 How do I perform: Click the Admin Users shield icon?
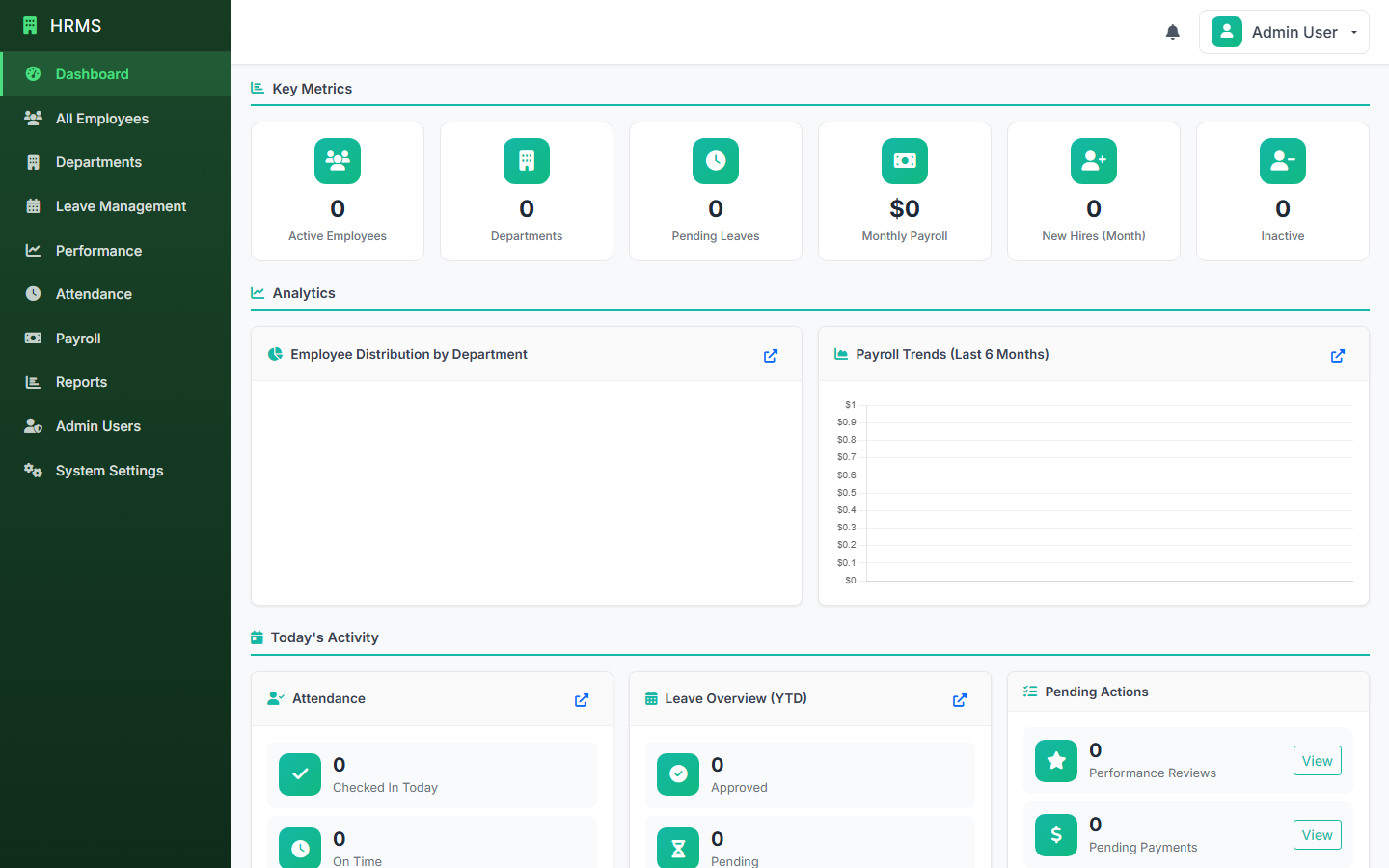(33, 425)
